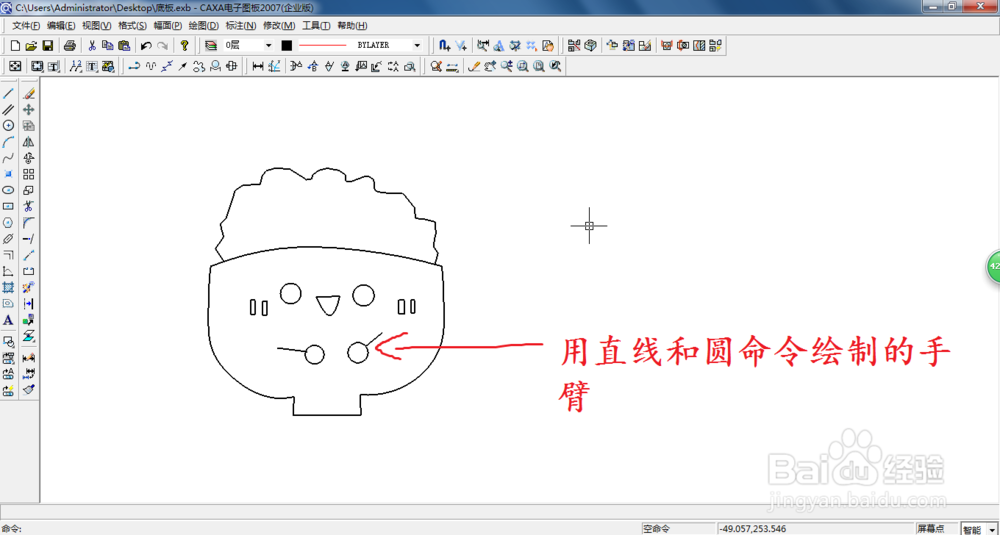The width and height of the screenshot is (1000, 535).
Task: Click the 屏幕点 status field
Action: [936, 529]
